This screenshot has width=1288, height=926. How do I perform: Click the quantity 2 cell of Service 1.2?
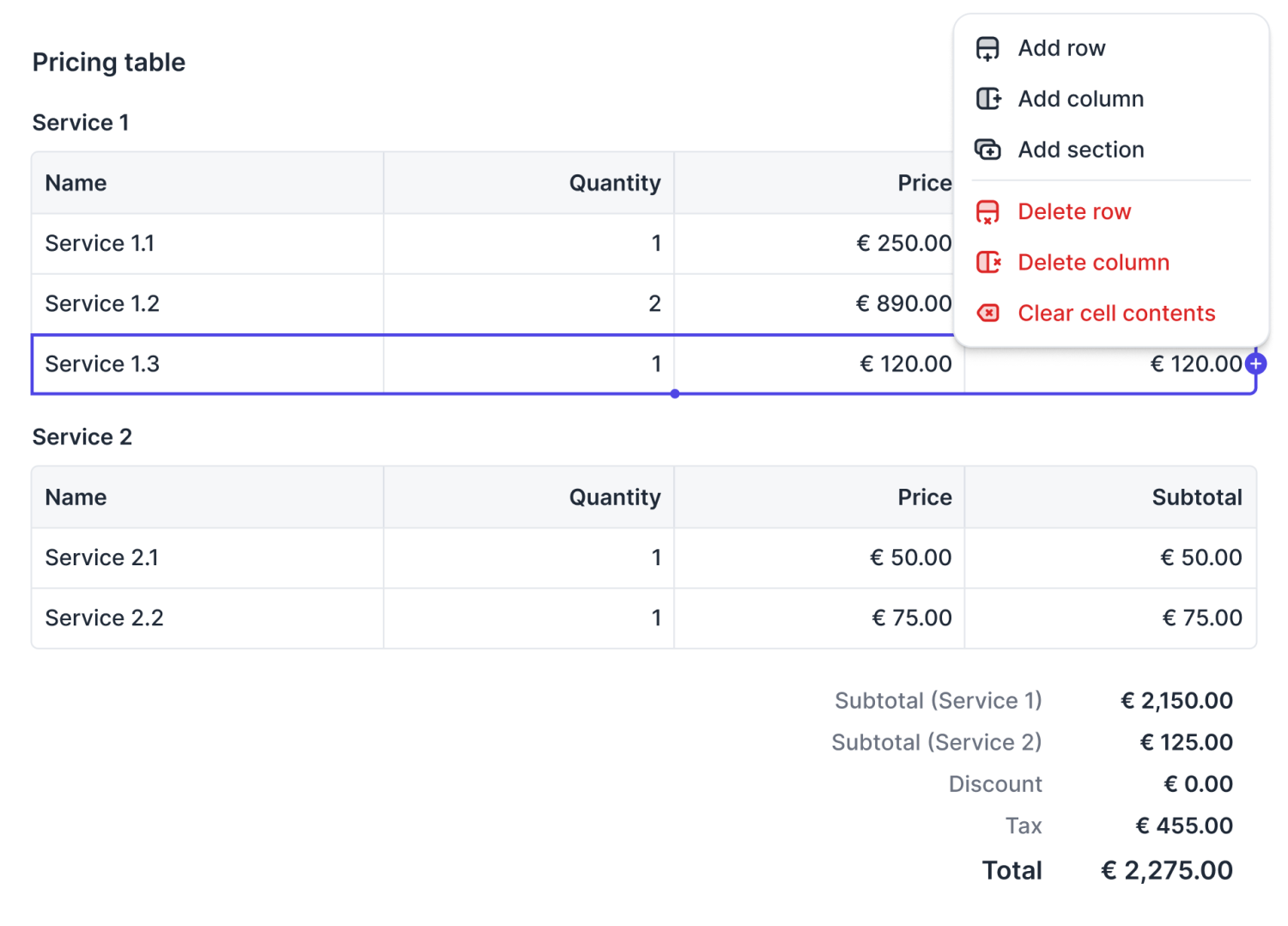point(529,304)
